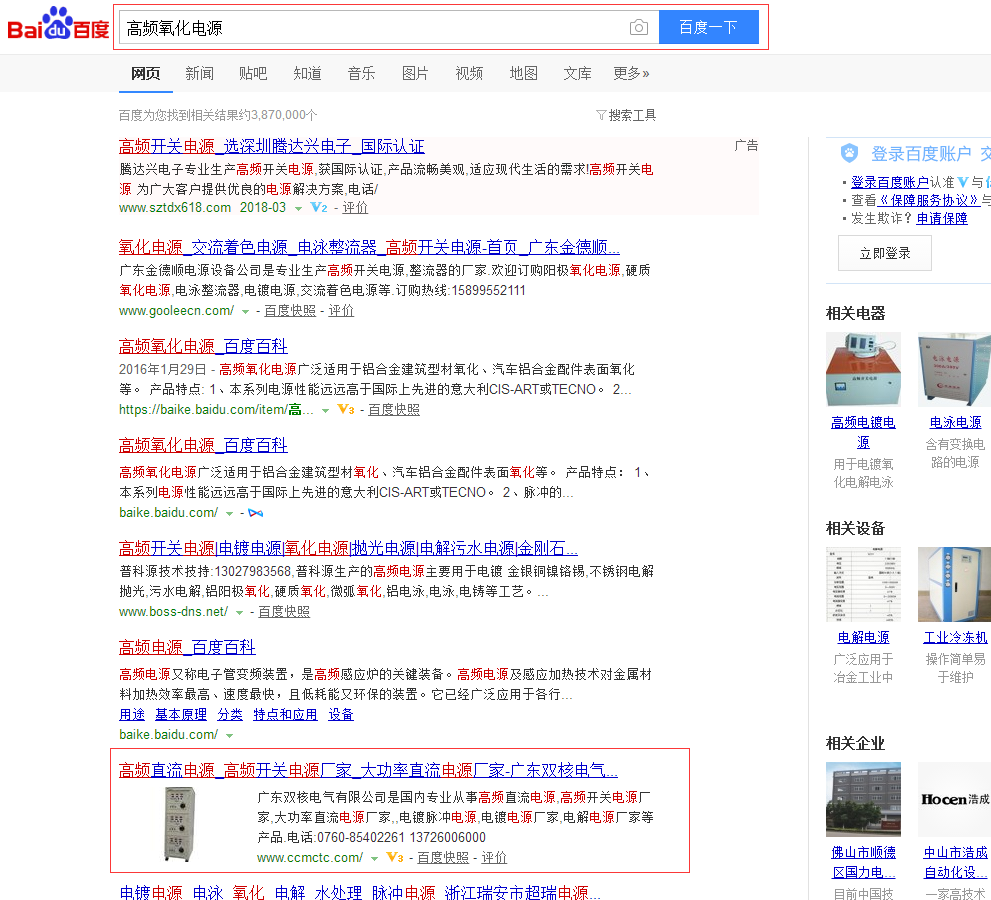Screen dimensions: 991x900
Task: Expand dropdown arrow after www.ccmctc.com/
Action: click(x=374, y=859)
